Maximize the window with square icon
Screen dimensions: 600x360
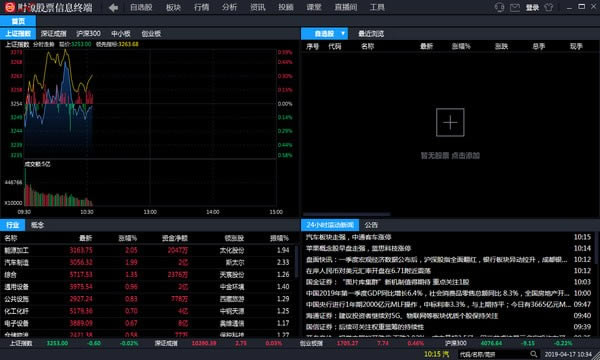click(581, 7)
